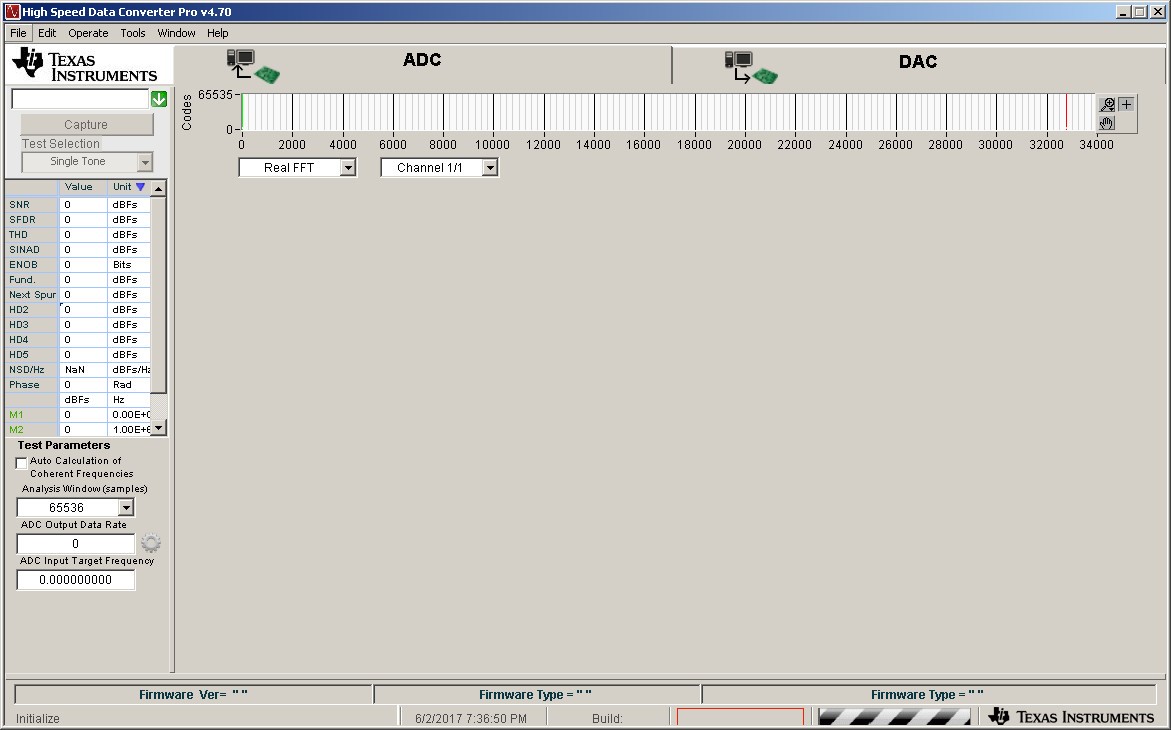Click the green marker line at graph start
Screen dimensions: 1171x730
tap(242, 112)
